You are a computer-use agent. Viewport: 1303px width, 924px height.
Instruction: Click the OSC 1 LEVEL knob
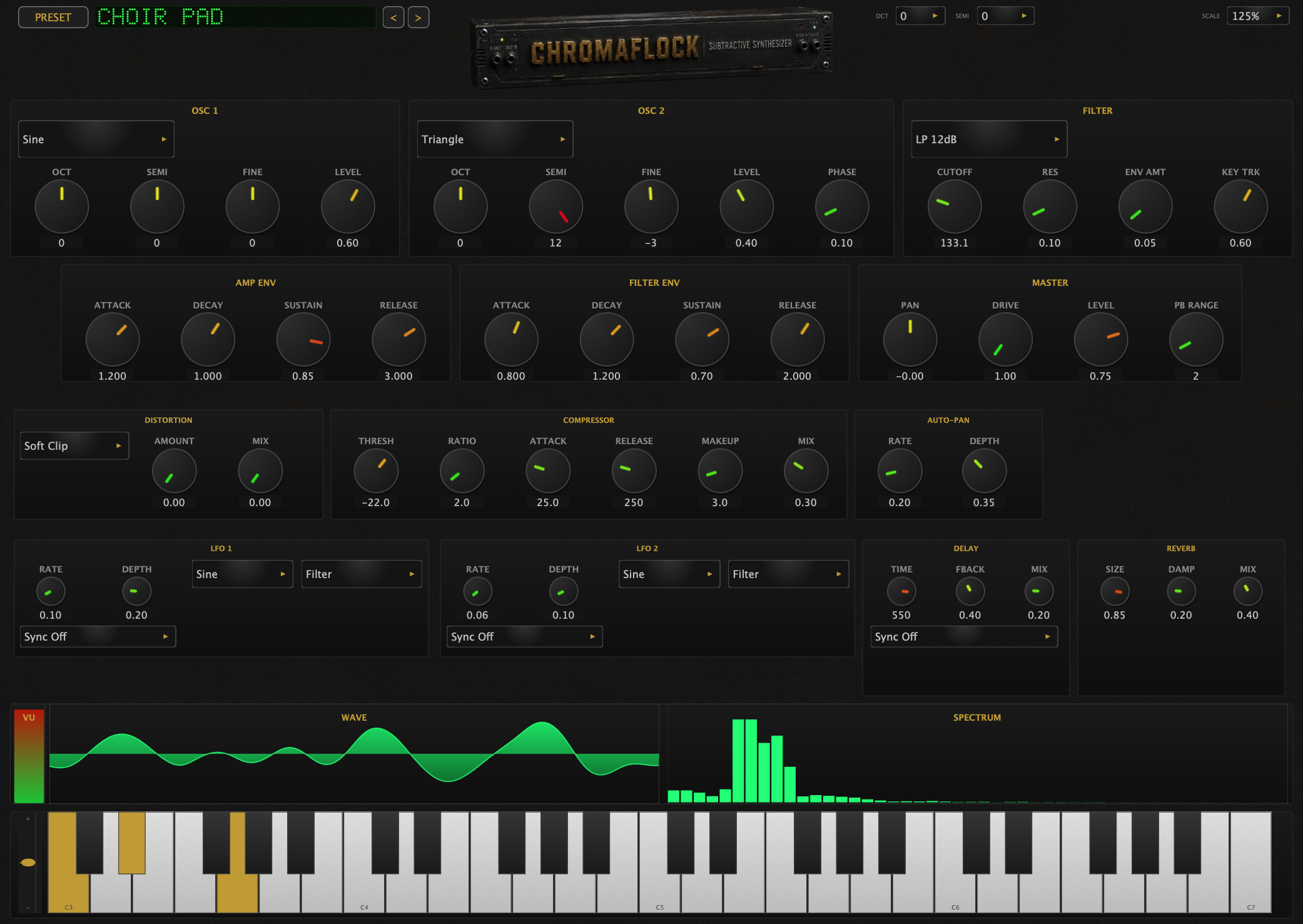tap(348, 206)
